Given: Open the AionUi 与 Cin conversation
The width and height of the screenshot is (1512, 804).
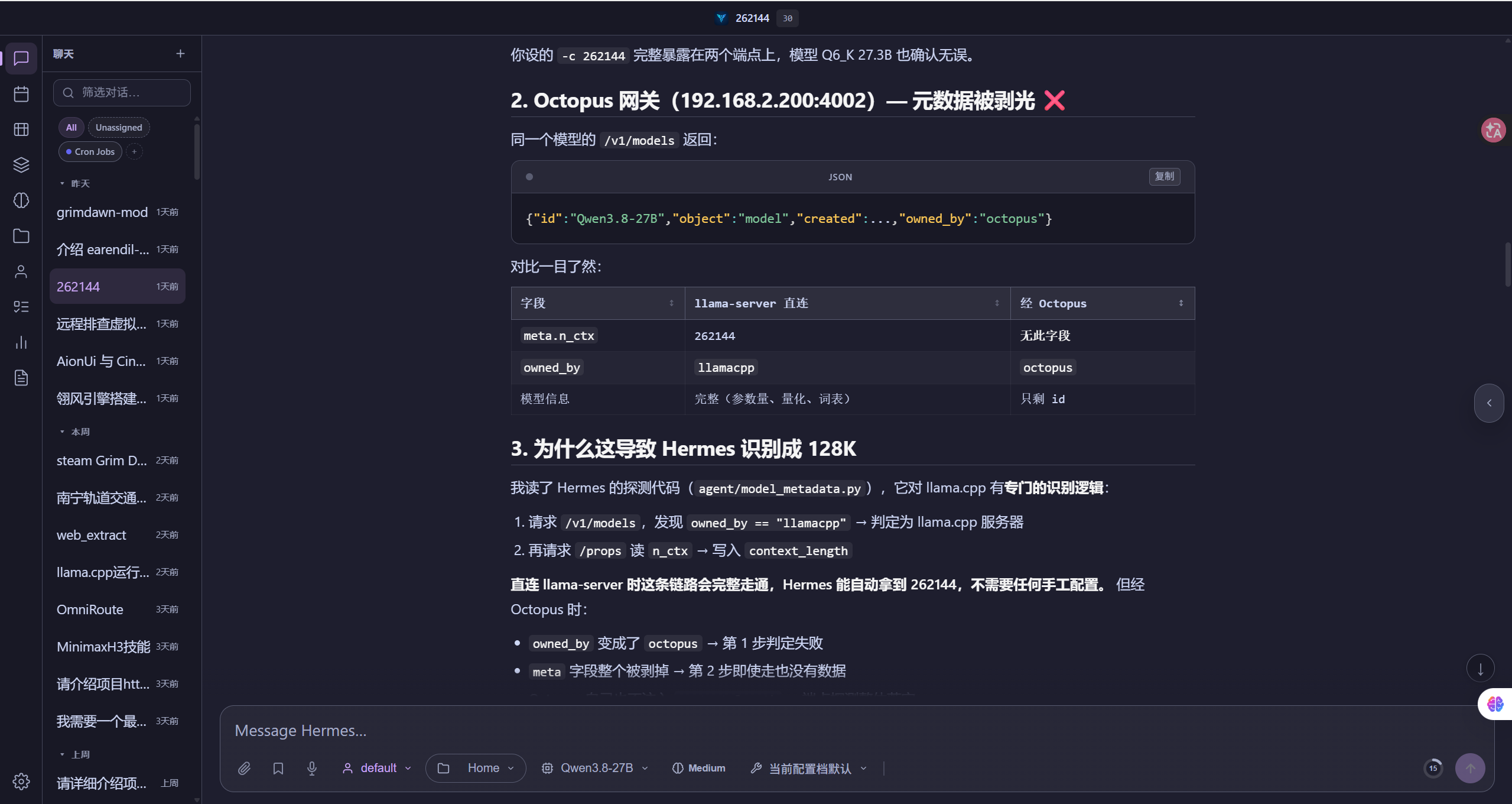Looking at the screenshot, I should 118,361.
